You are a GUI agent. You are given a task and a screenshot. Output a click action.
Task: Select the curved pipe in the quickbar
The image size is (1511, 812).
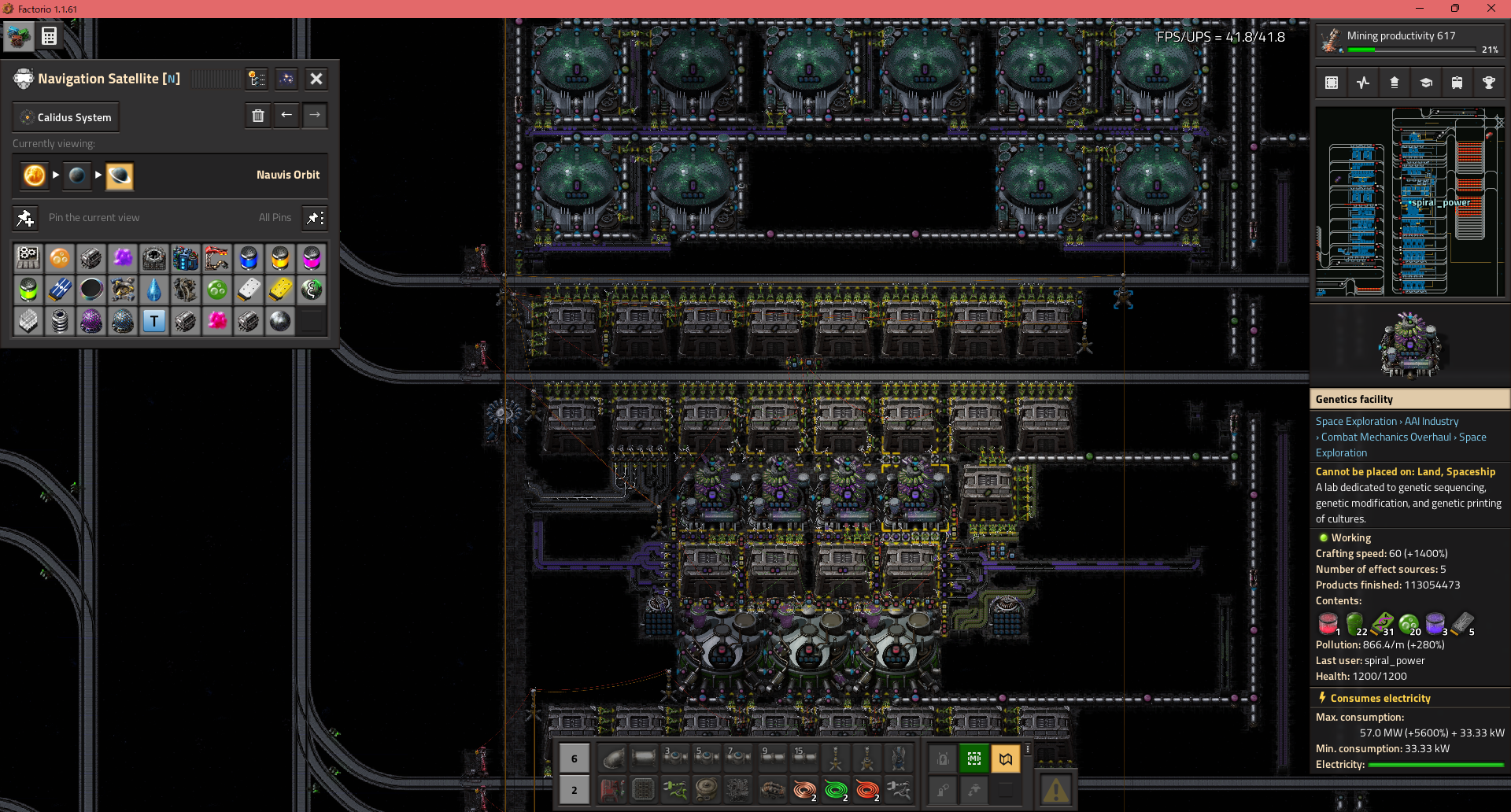612,758
